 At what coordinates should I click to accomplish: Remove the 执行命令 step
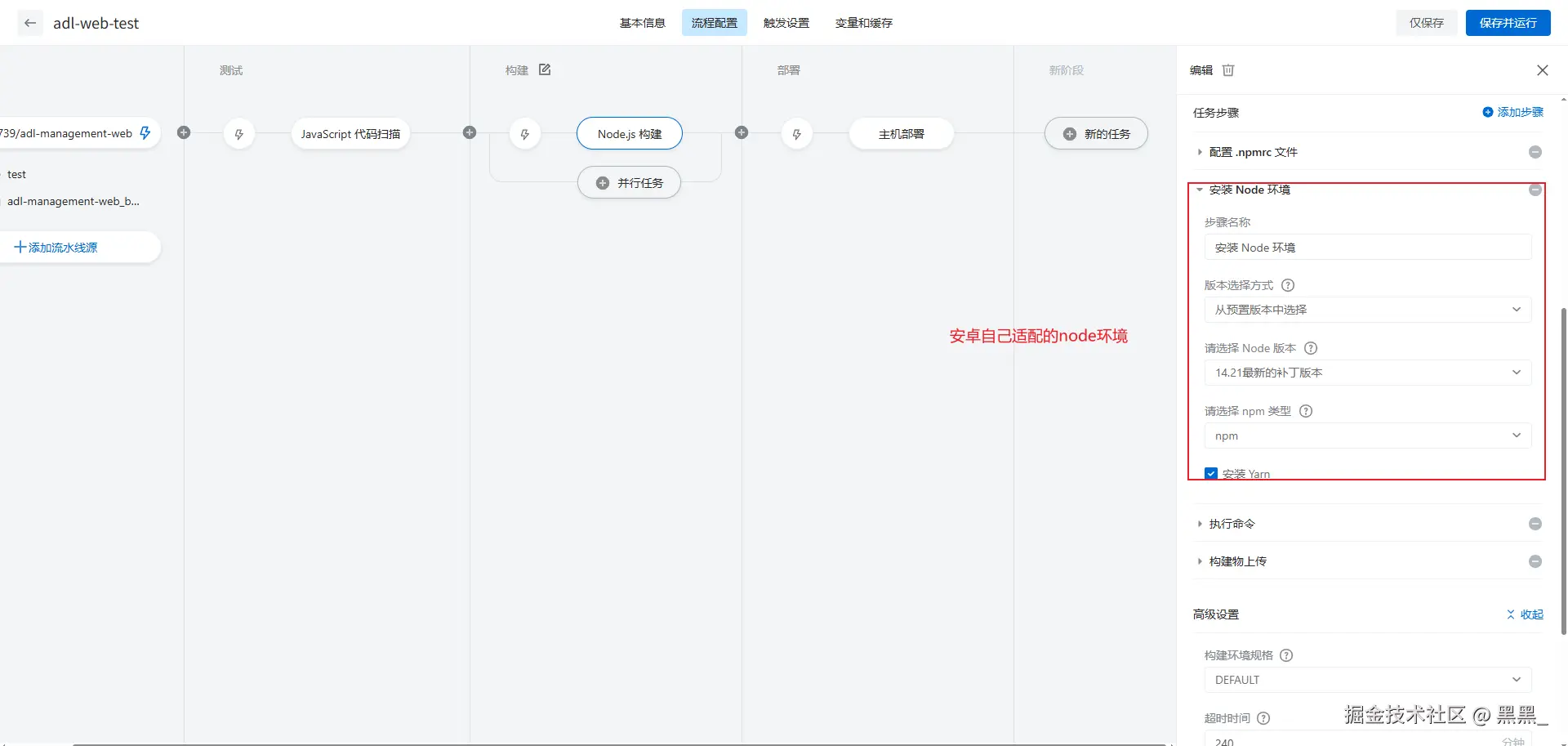coord(1535,524)
